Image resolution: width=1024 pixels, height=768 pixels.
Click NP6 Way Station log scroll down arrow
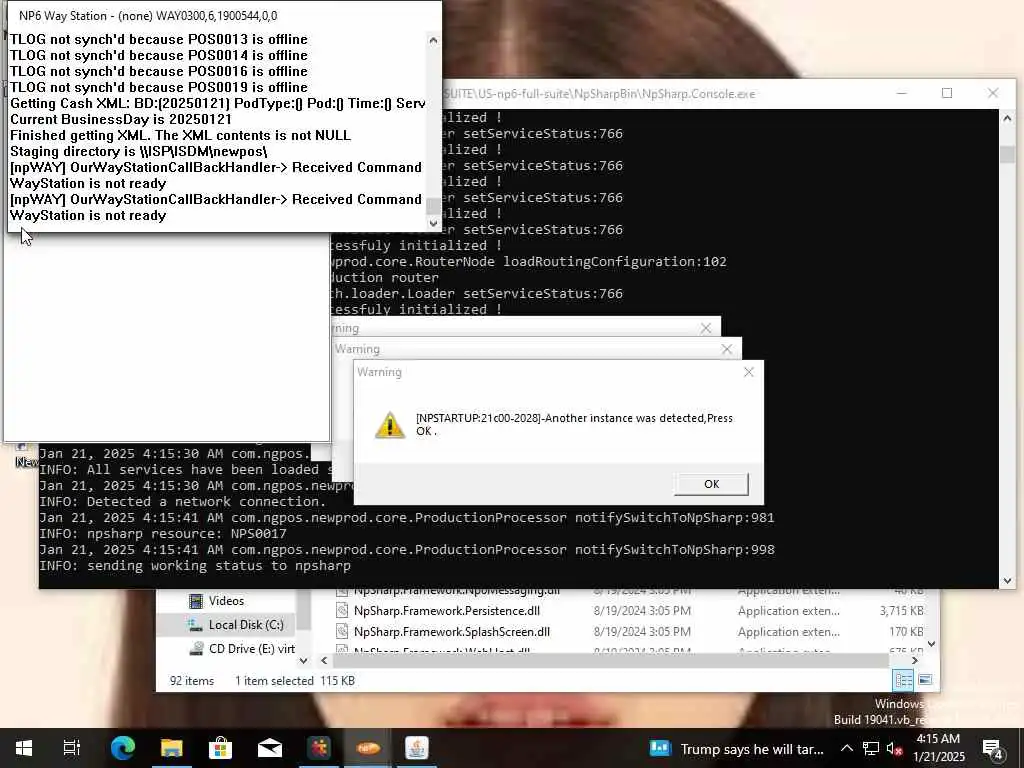(x=433, y=223)
